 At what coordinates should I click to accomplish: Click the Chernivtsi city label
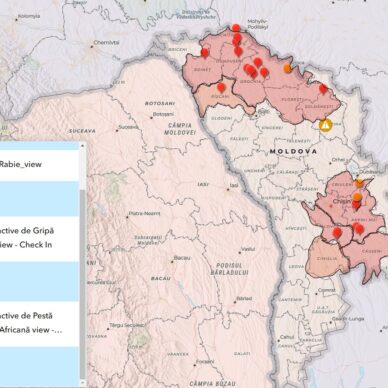pyautogui.click(x=106, y=43)
